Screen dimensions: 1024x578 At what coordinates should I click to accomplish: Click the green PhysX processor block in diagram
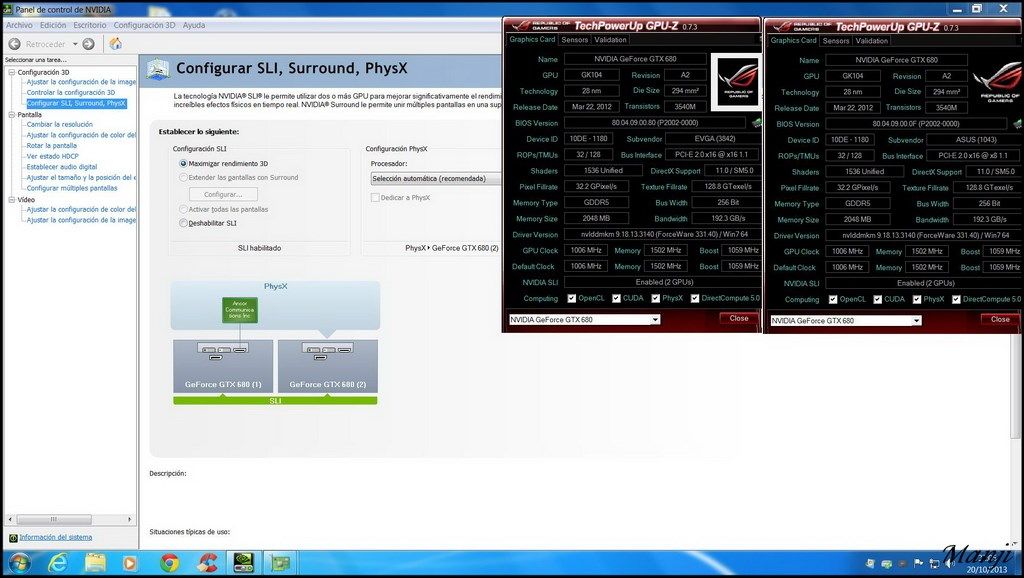click(x=240, y=310)
